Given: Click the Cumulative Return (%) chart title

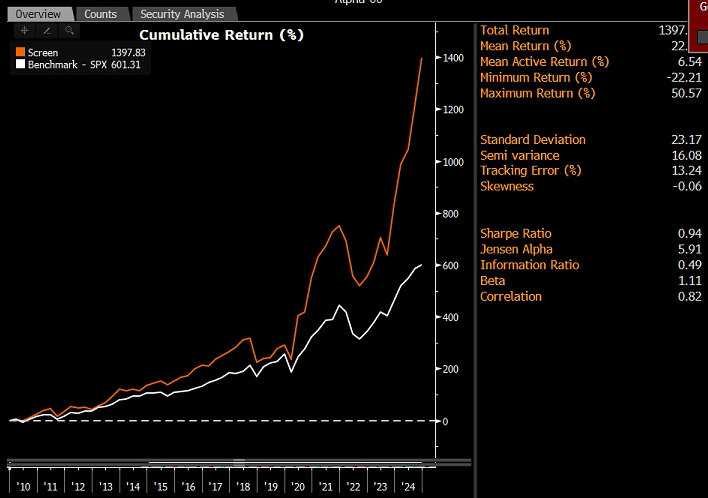Looking at the screenshot, I should [221, 35].
